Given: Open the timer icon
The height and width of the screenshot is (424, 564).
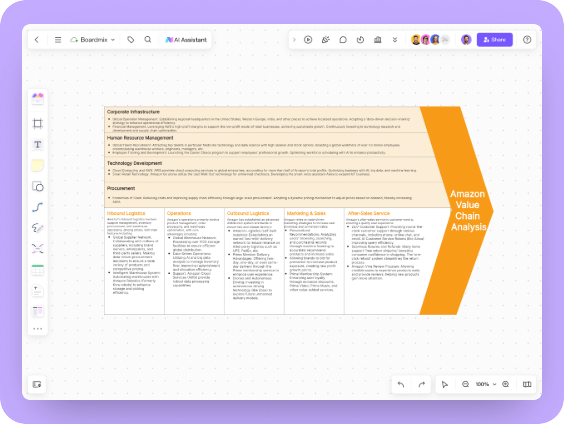Looking at the screenshot, I should (360, 40).
